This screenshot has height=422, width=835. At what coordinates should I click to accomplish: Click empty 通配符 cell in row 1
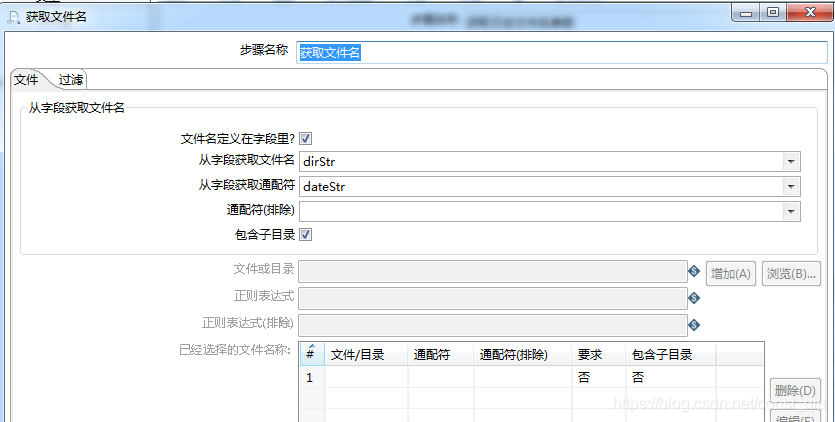click(x=441, y=377)
